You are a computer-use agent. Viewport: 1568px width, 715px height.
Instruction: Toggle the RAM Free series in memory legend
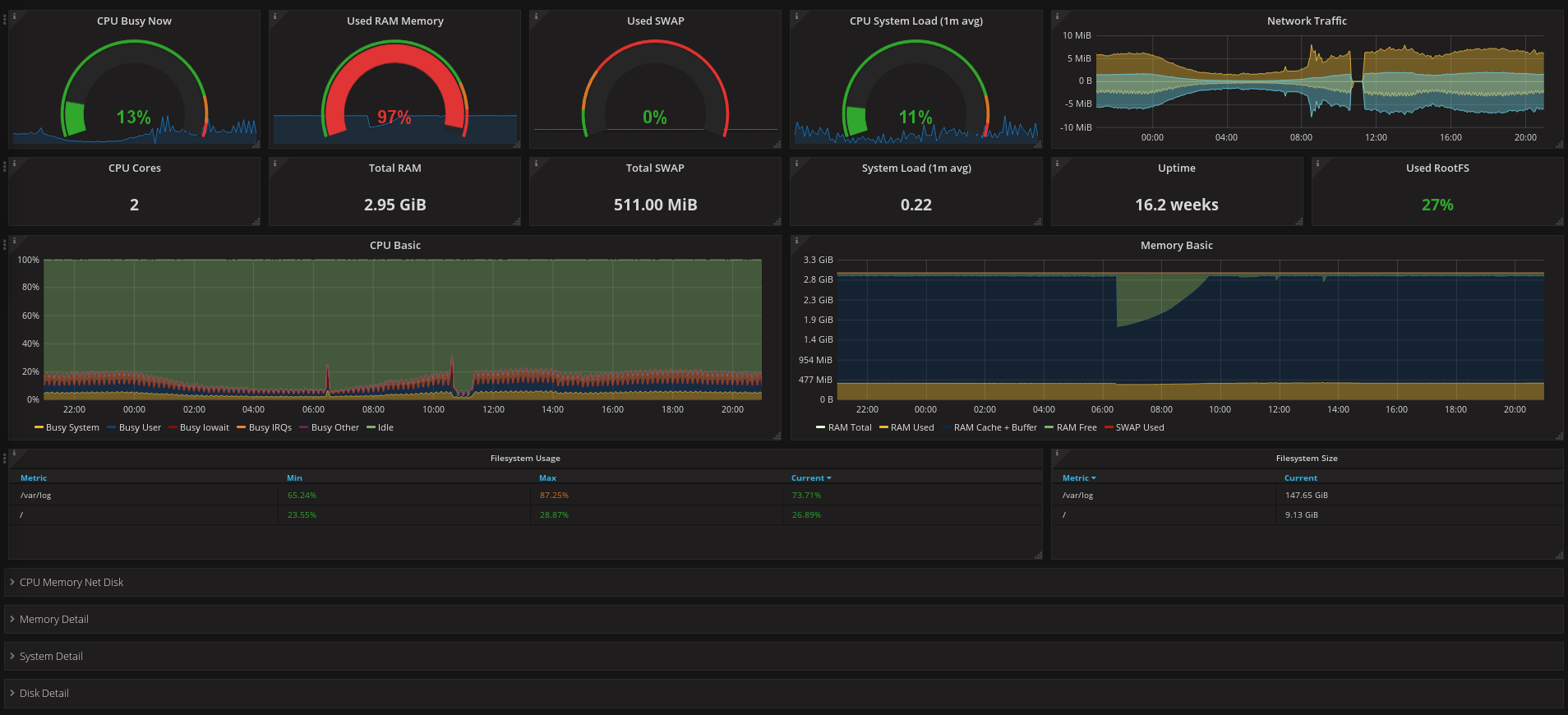pyautogui.click(x=1077, y=427)
